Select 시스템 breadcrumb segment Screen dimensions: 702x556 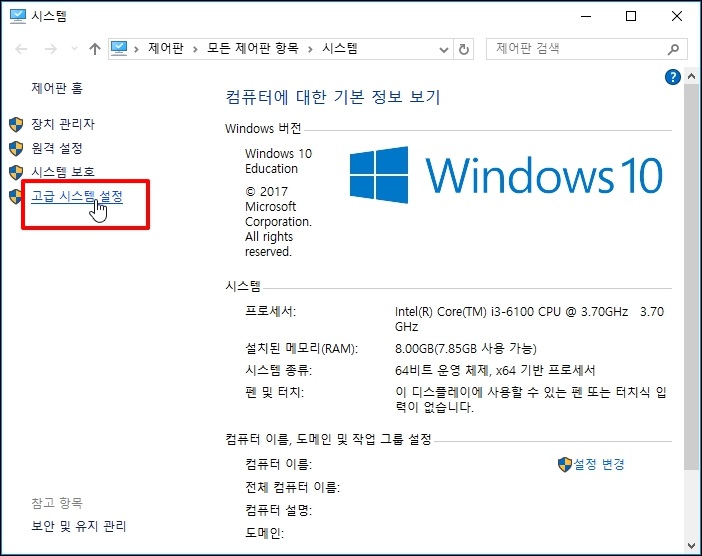coord(340,48)
